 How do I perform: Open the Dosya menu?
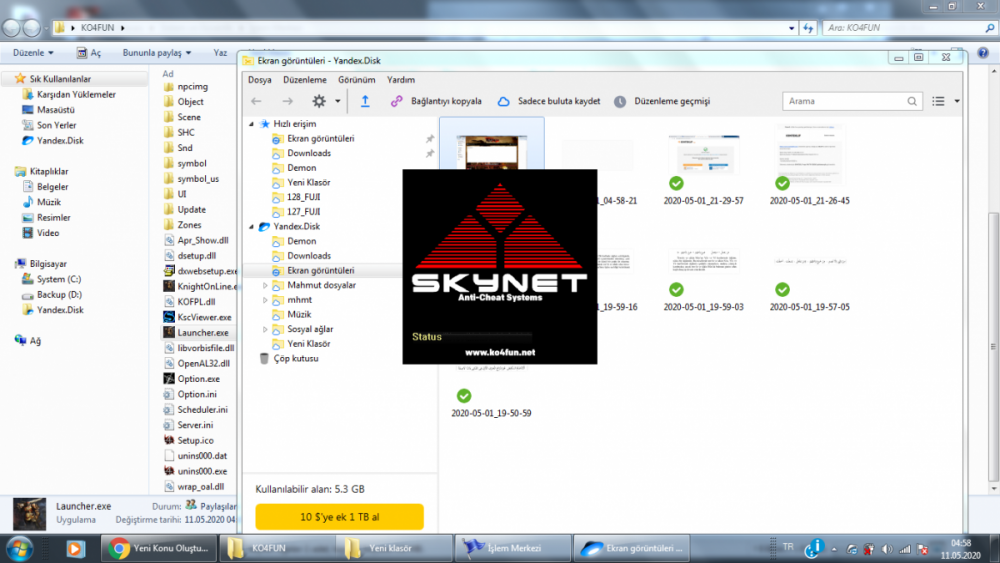pos(260,79)
